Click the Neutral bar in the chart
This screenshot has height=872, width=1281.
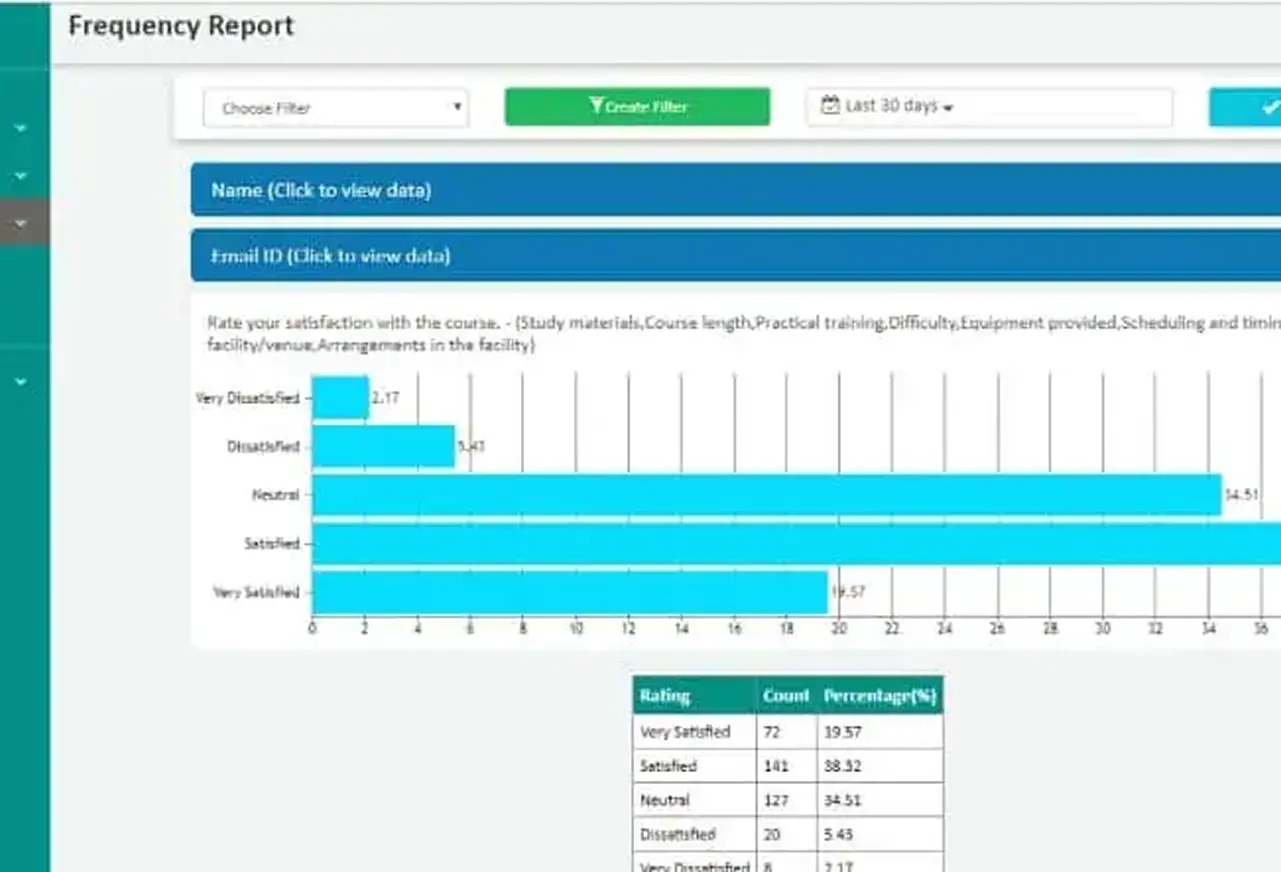coord(766,495)
